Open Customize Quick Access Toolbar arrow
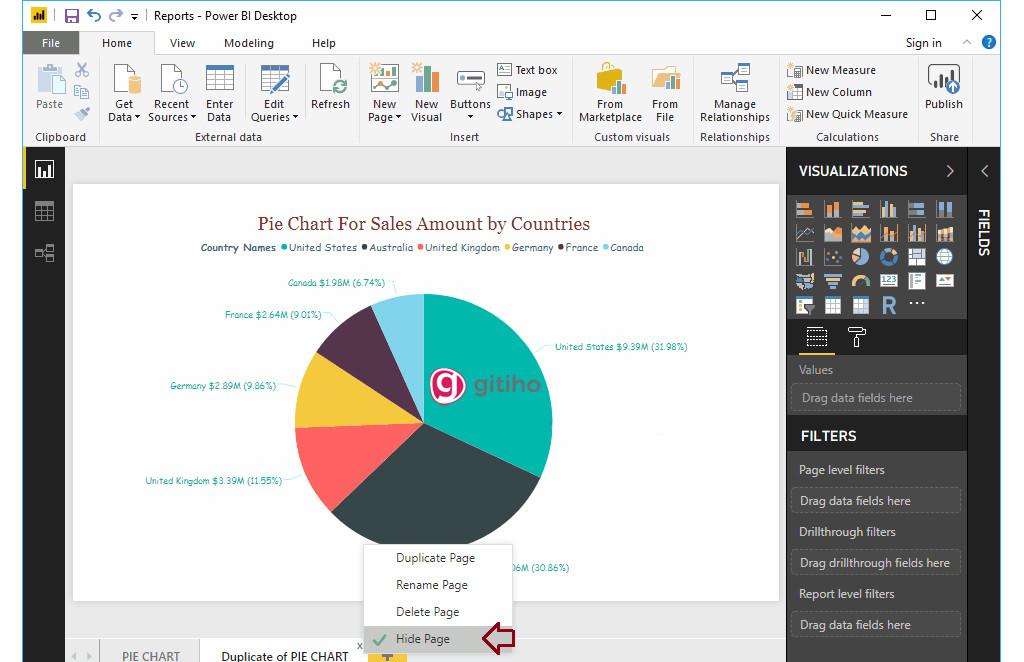The height and width of the screenshot is (662, 1024). 135,16
